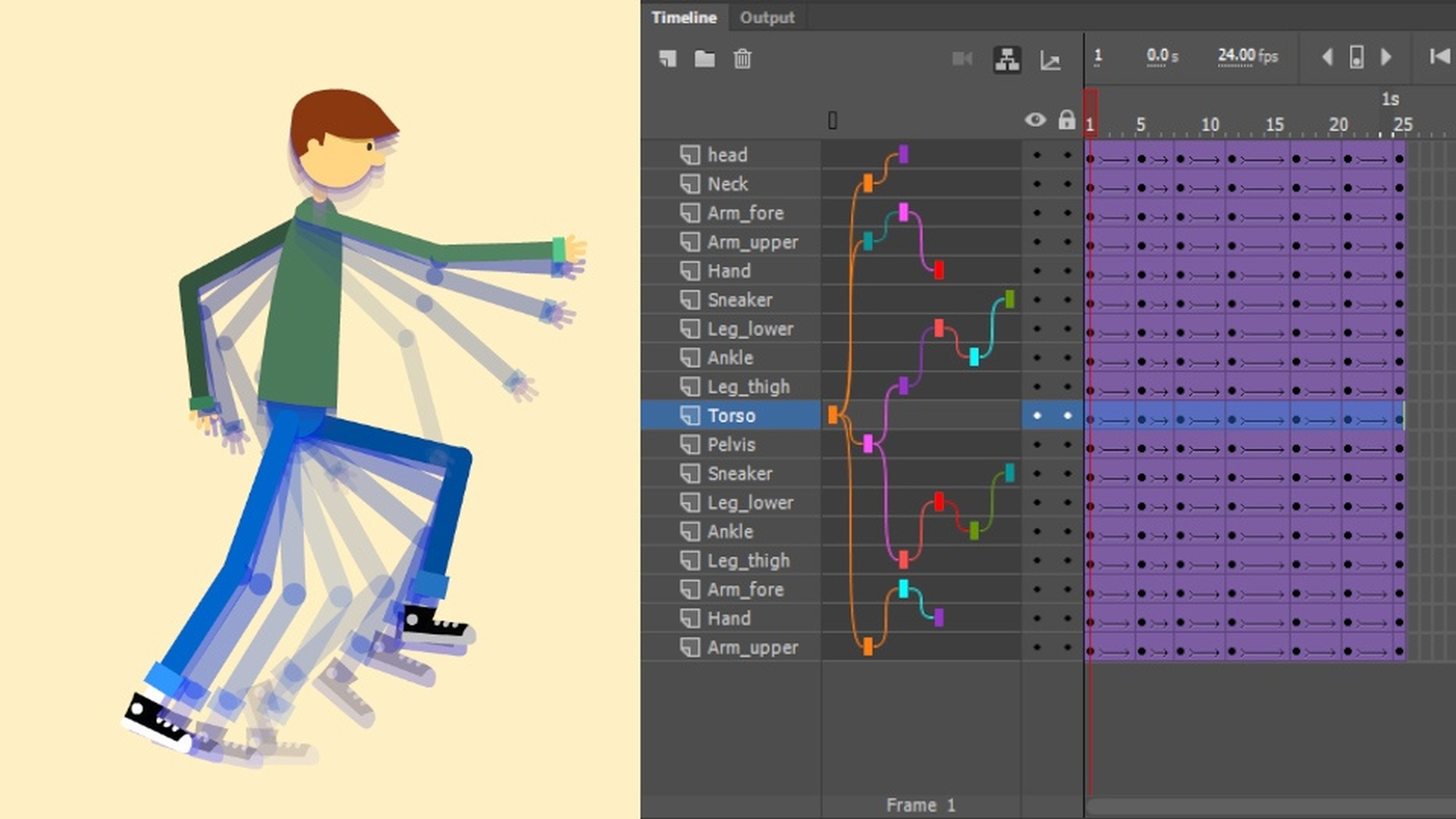The height and width of the screenshot is (819, 1456).
Task: Open the graph editor icon
Action: pos(1052,59)
